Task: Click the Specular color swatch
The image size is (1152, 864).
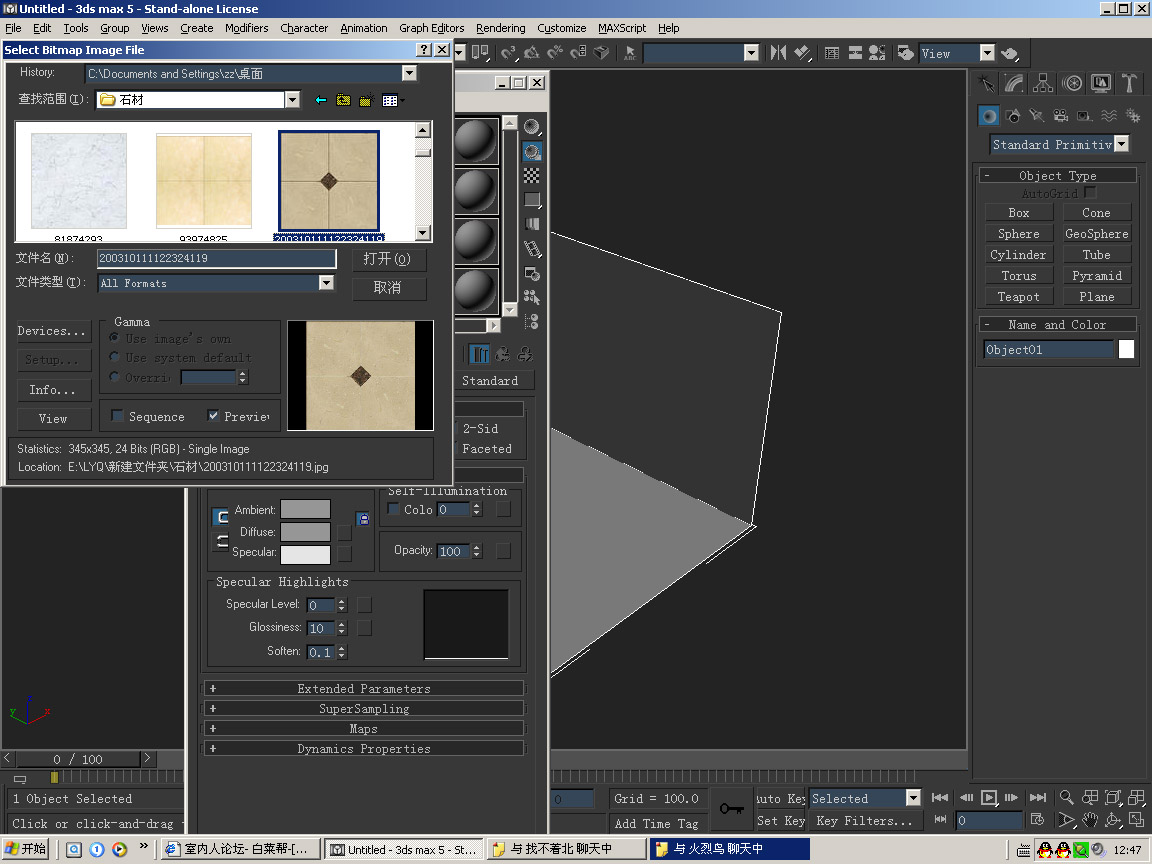Action: click(306, 555)
